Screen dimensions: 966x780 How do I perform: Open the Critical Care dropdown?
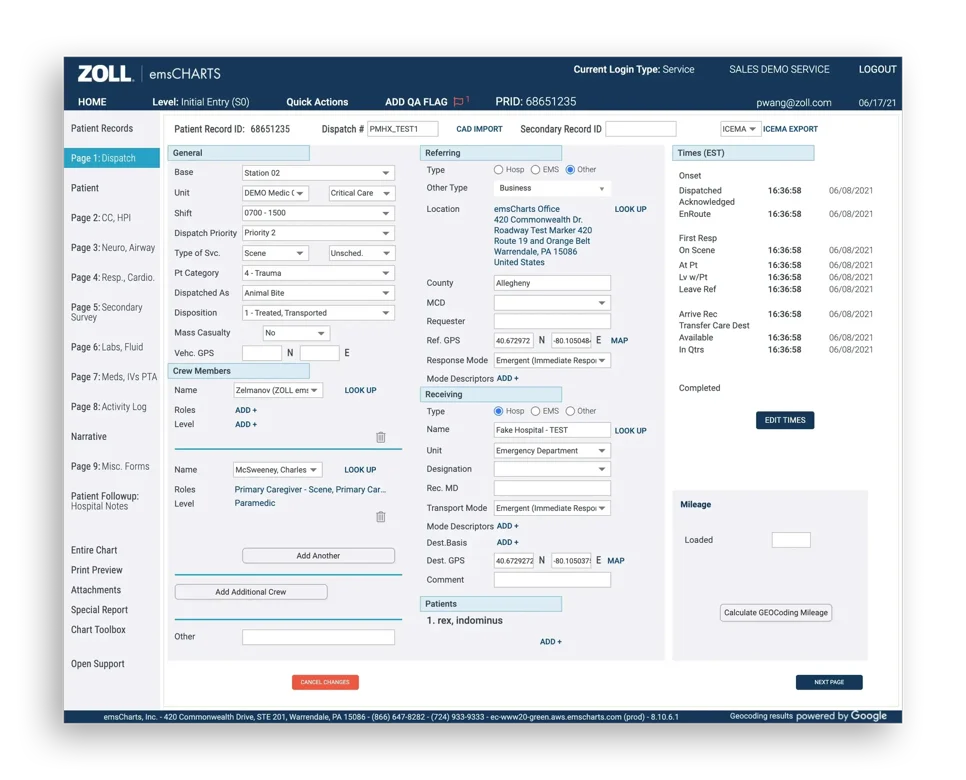(362, 193)
